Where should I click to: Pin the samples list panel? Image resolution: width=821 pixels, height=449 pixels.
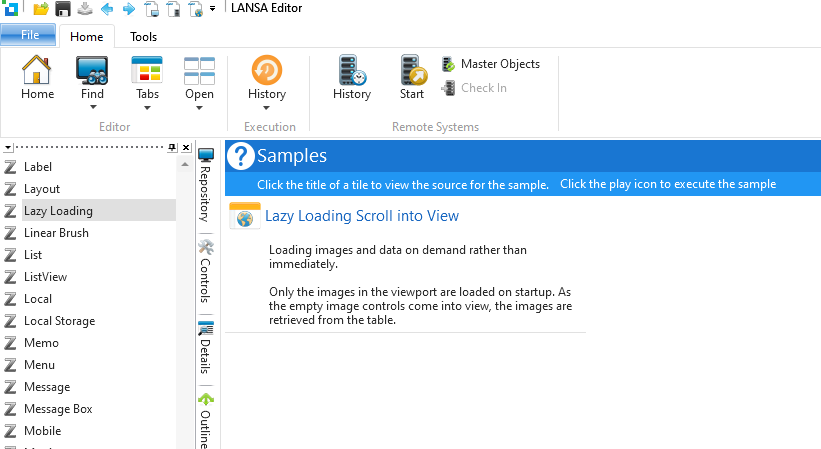point(172,148)
